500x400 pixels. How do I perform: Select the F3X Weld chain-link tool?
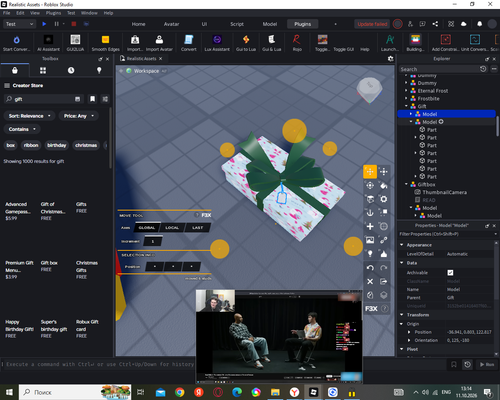click(x=384, y=240)
